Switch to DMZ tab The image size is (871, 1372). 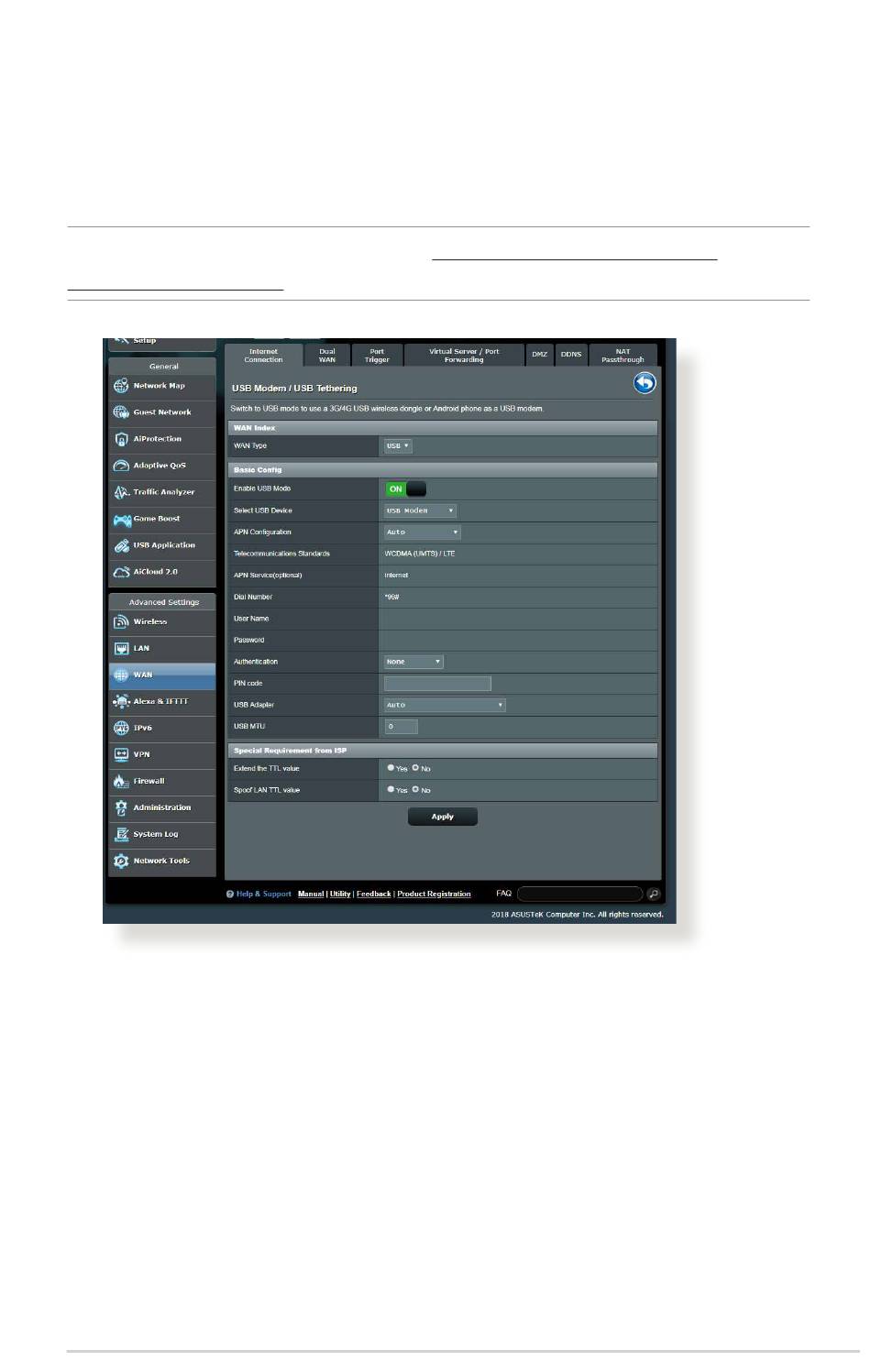point(539,356)
